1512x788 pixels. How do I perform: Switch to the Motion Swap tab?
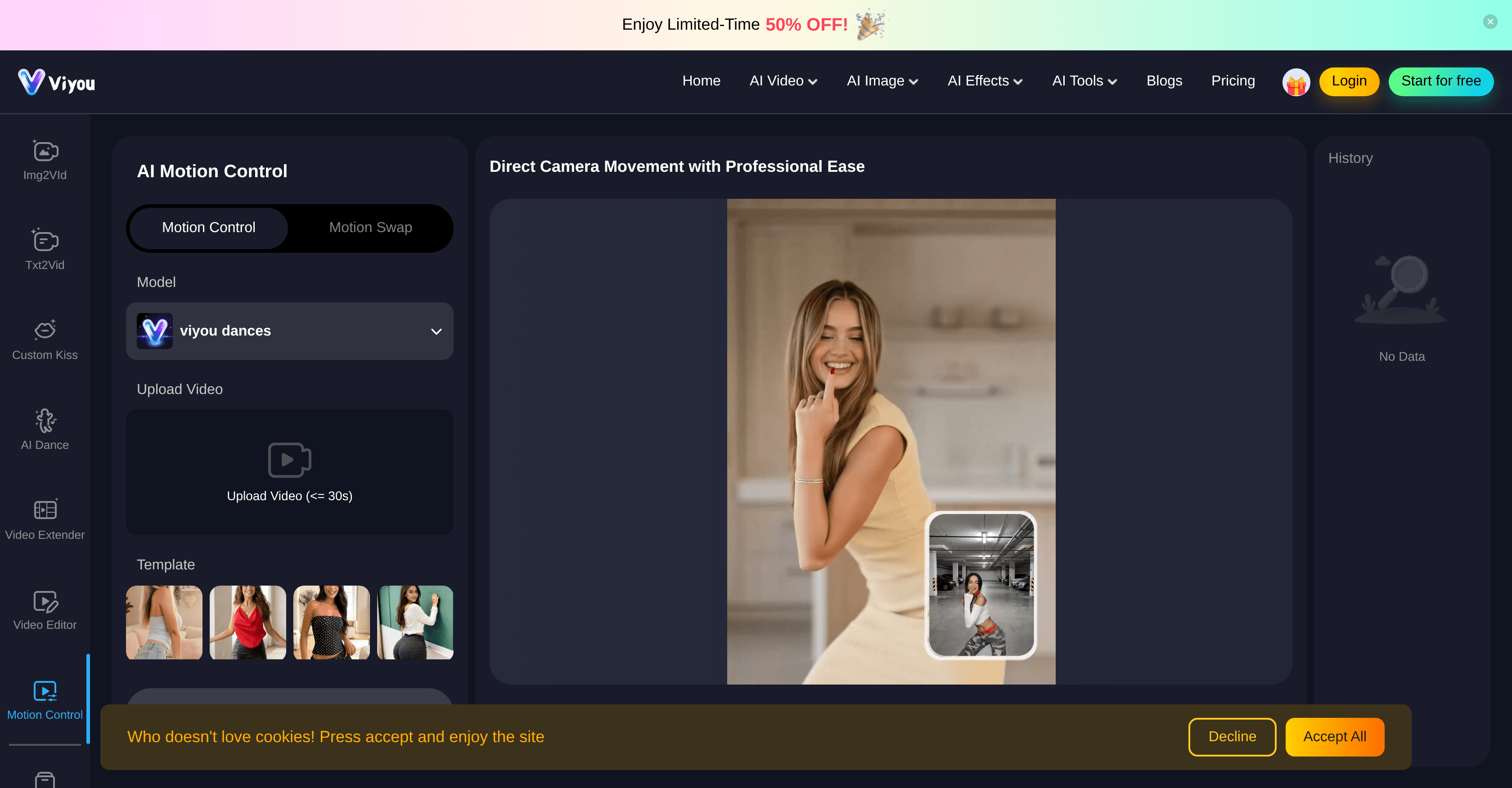[x=370, y=228]
